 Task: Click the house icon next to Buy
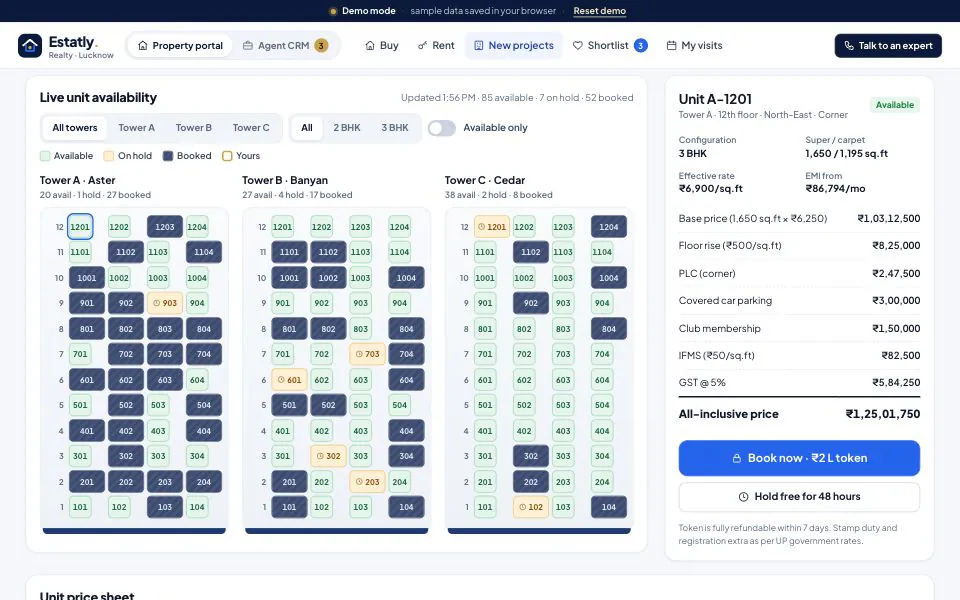click(370, 45)
